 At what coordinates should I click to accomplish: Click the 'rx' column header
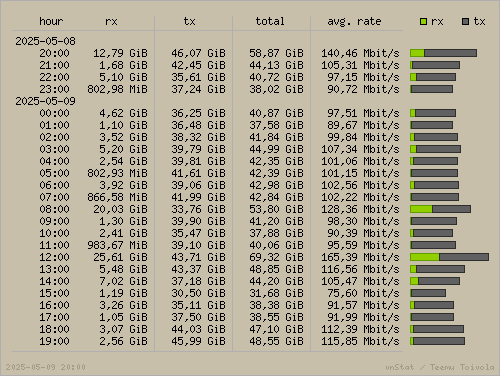(111, 22)
